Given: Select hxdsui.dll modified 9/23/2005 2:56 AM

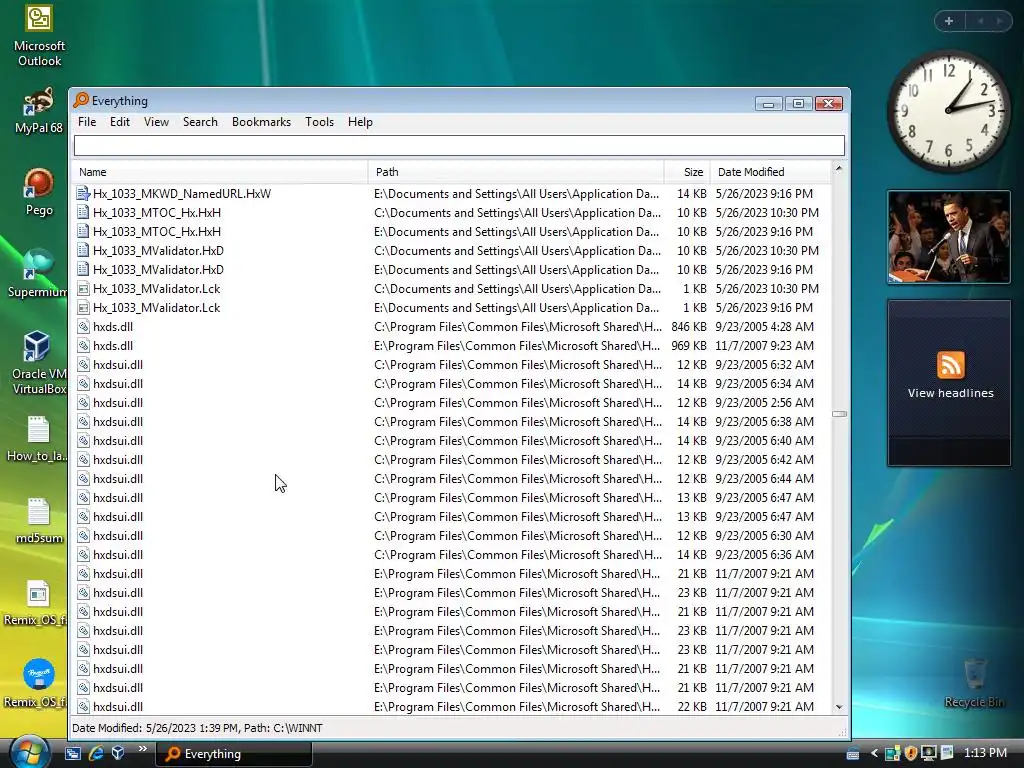Looking at the screenshot, I should click(118, 402).
